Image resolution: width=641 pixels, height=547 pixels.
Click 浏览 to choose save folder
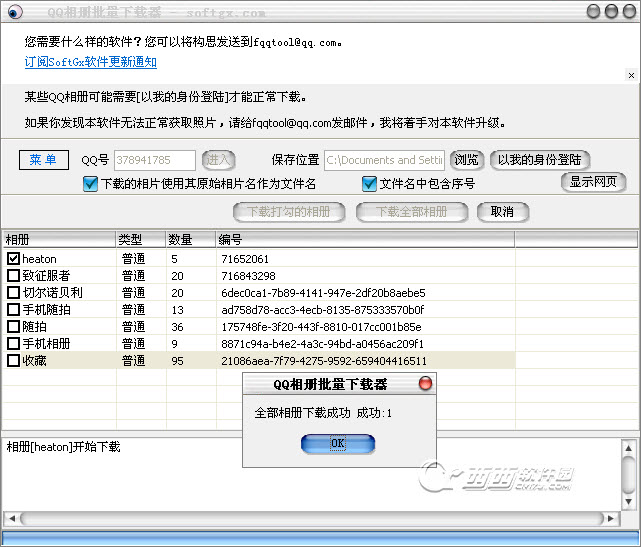click(467, 160)
